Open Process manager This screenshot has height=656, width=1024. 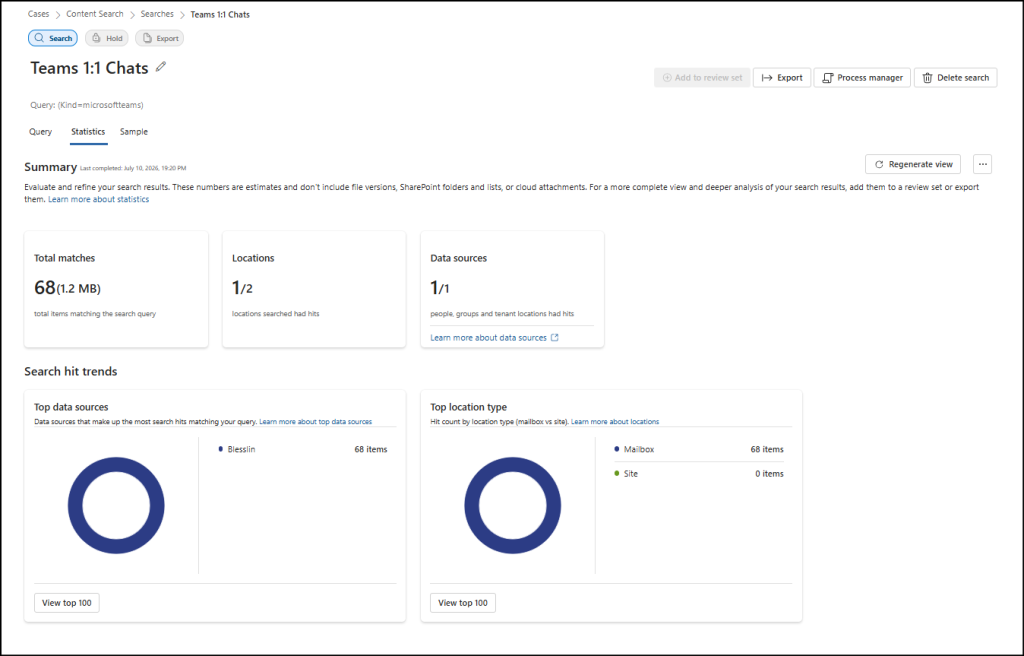click(x=862, y=78)
